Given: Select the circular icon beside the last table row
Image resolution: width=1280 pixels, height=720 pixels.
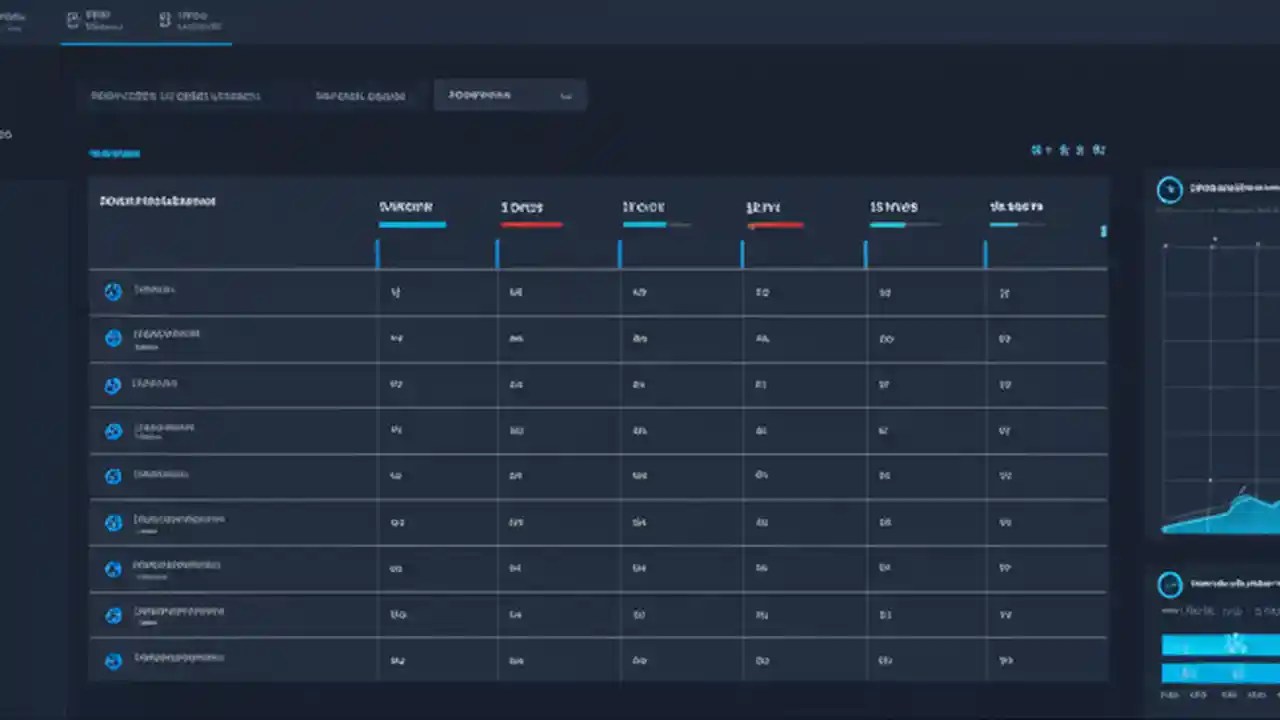Looking at the screenshot, I should pos(113,660).
